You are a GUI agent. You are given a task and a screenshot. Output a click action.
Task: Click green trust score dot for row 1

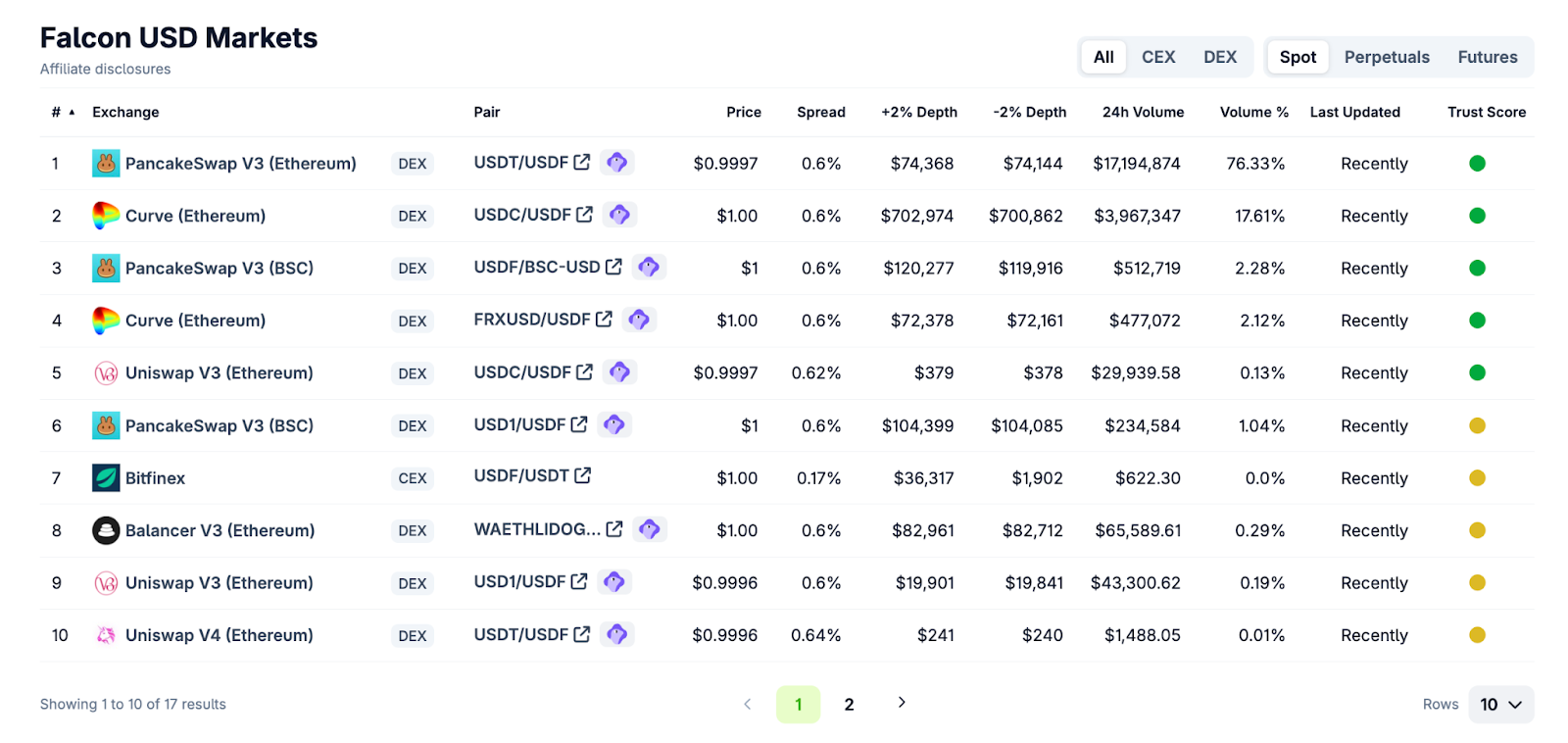coord(1478,163)
